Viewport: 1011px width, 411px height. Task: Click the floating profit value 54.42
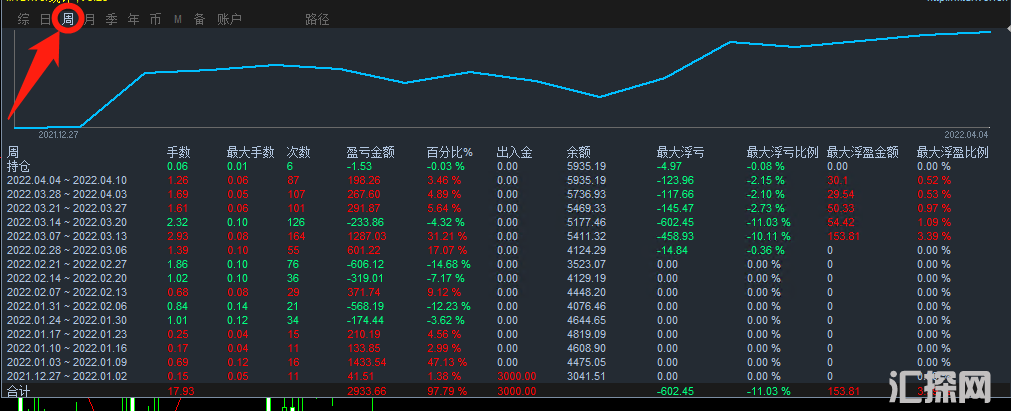point(841,222)
